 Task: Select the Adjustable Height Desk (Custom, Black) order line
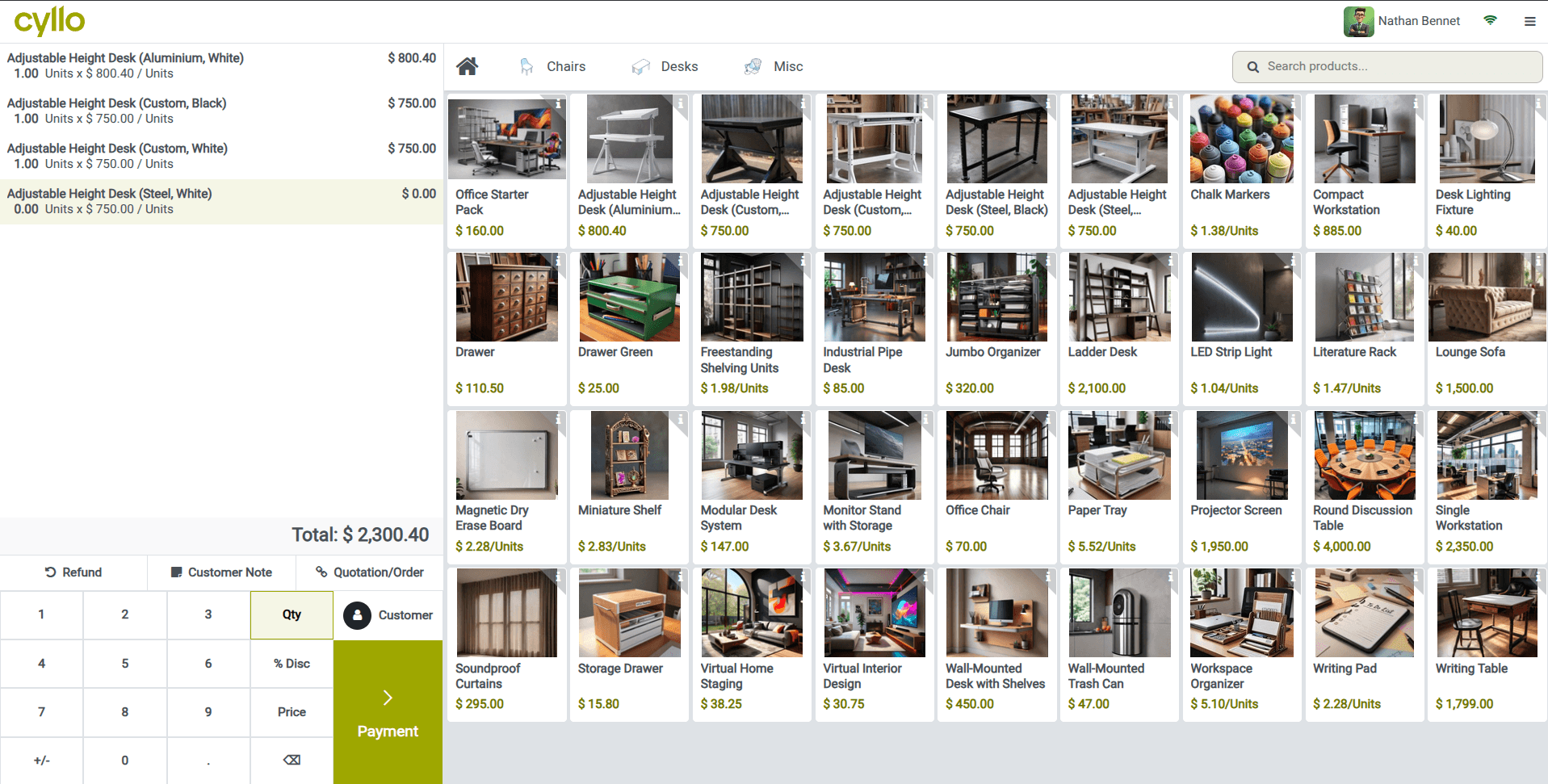pyautogui.click(x=222, y=111)
